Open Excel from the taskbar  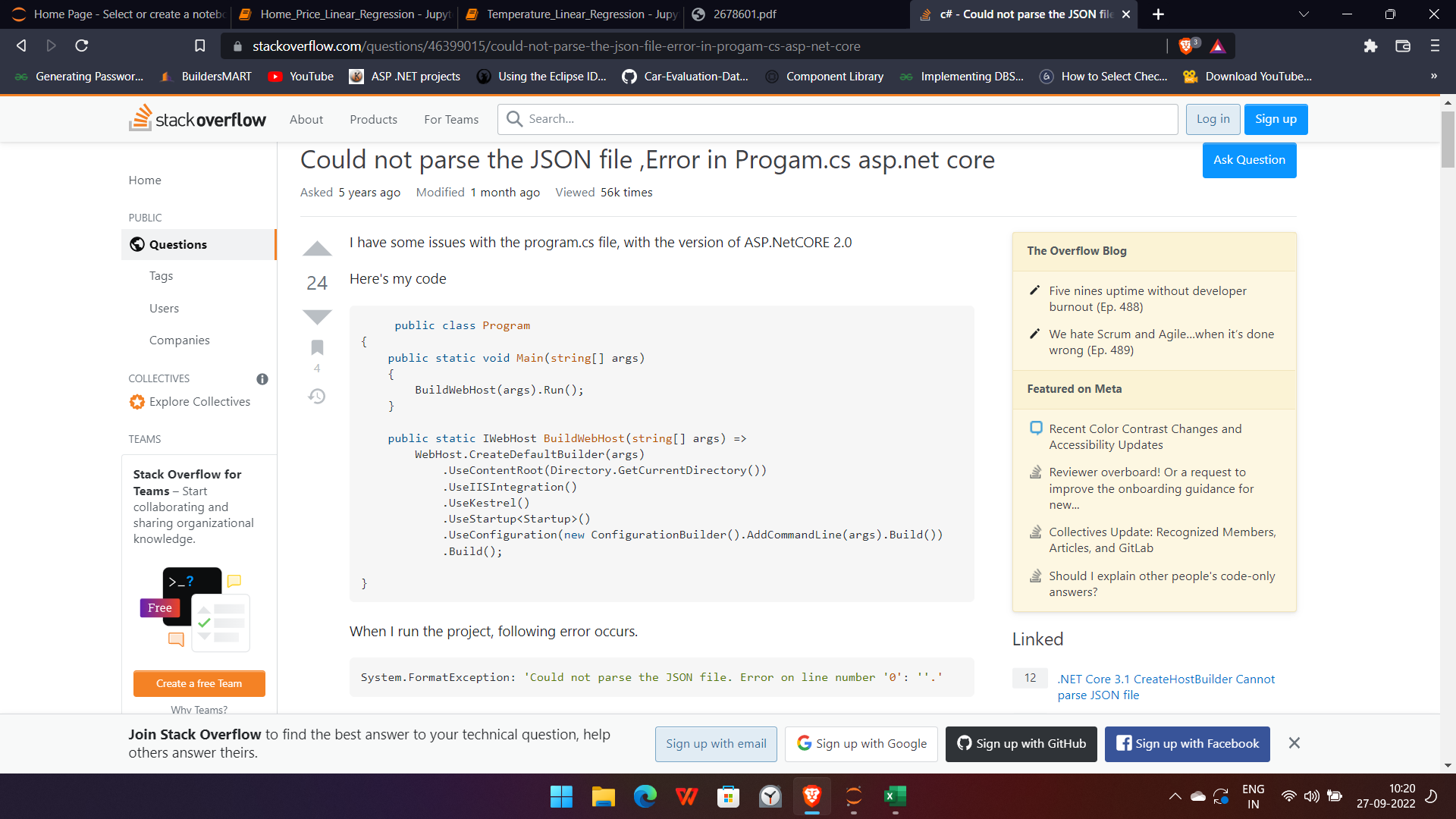(895, 796)
